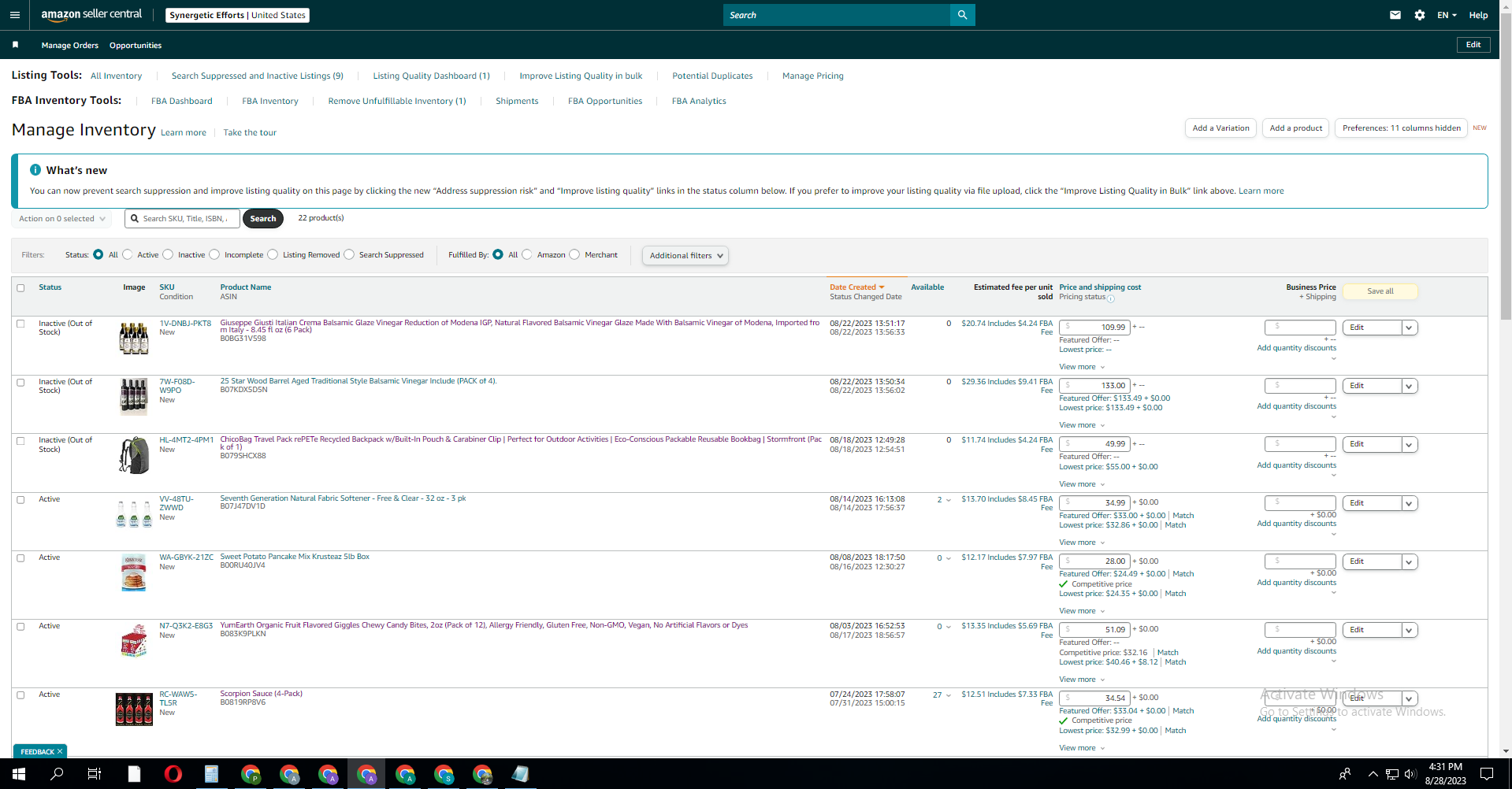Screen dimensions: 1512x789
Task: Choose the Search Suppressed status radio
Action: point(349,254)
